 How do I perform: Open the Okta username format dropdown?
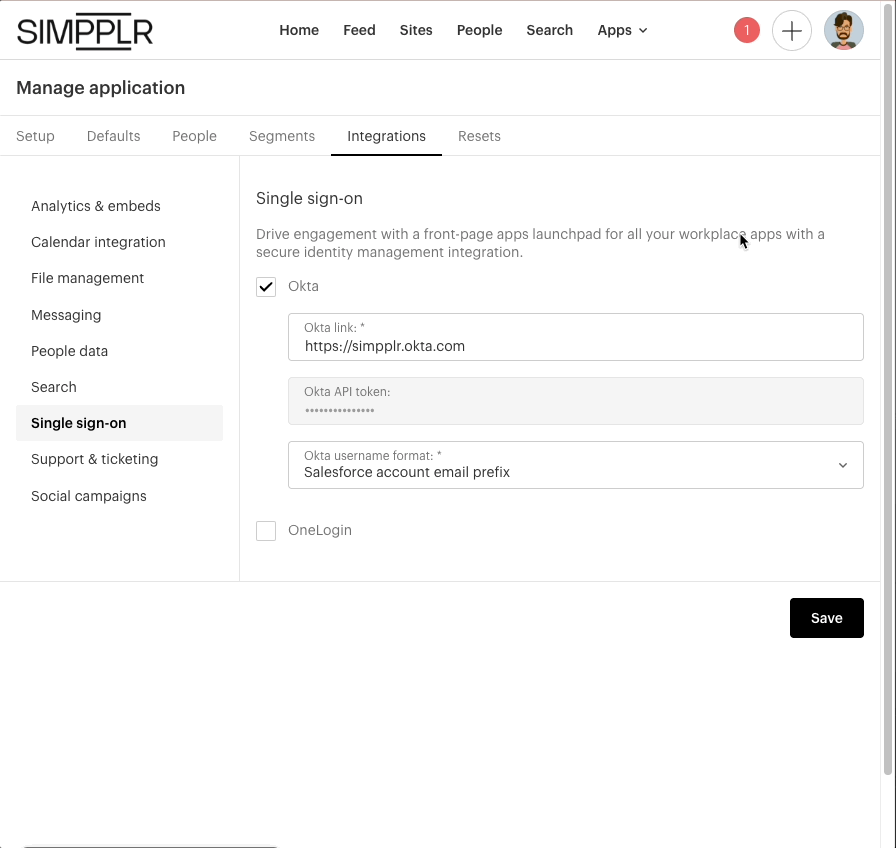pyautogui.click(x=575, y=465)
